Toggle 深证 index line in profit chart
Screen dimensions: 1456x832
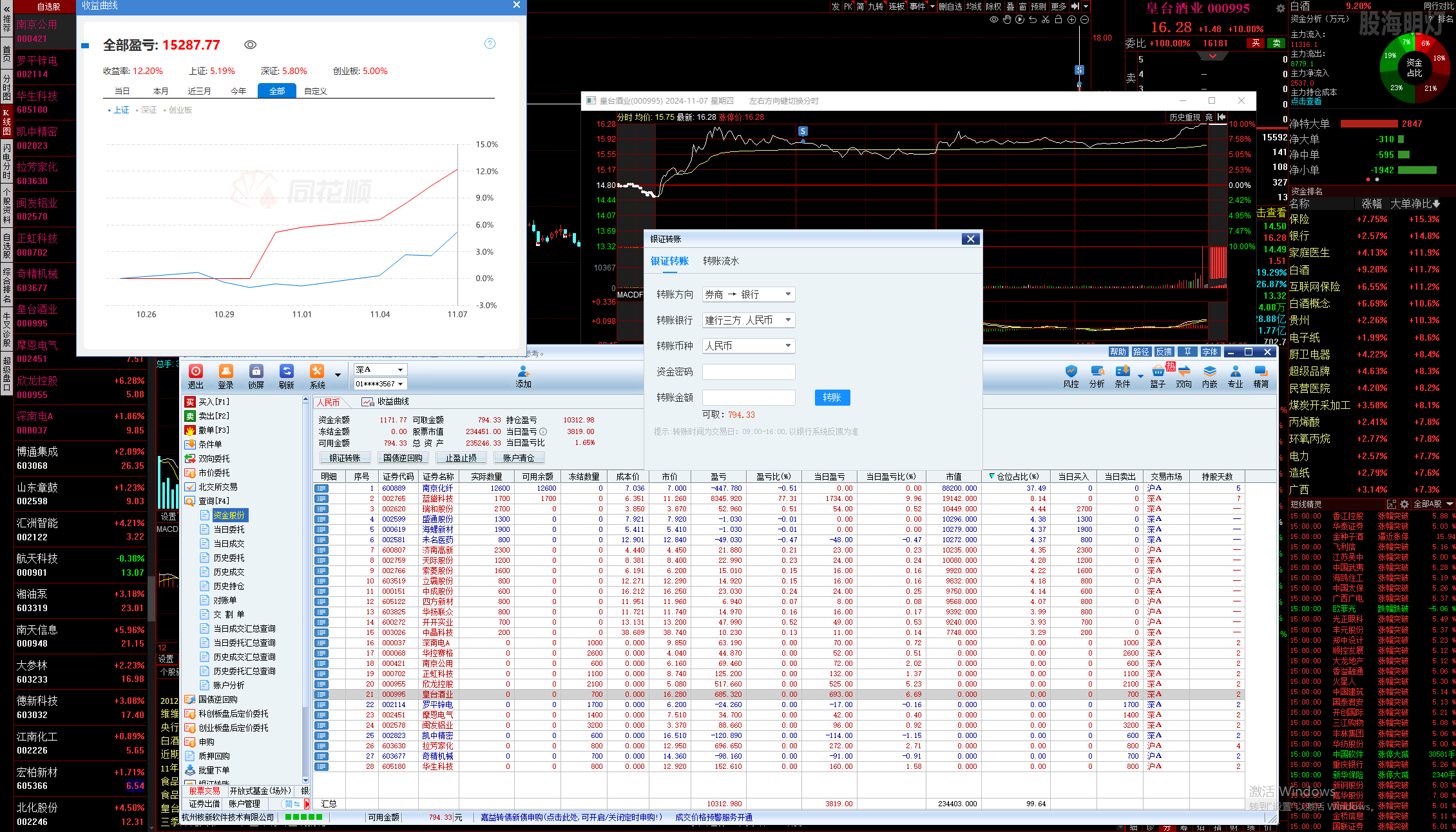pos(146,110)
